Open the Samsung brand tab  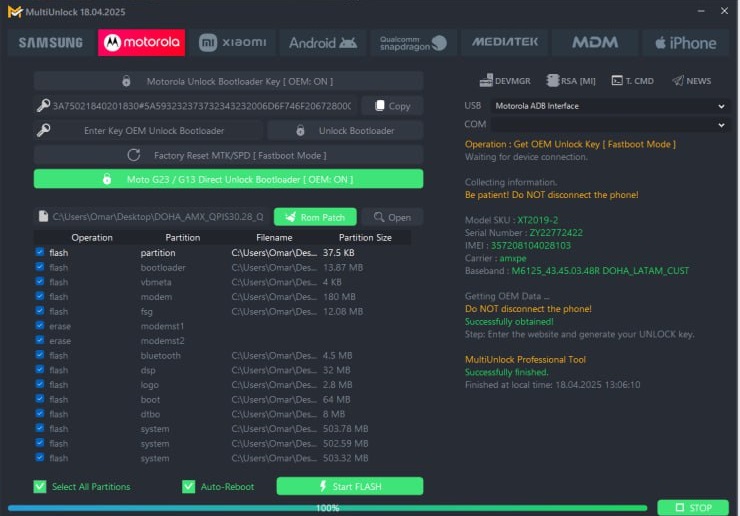pyautogui.click(x=51, y=42)
